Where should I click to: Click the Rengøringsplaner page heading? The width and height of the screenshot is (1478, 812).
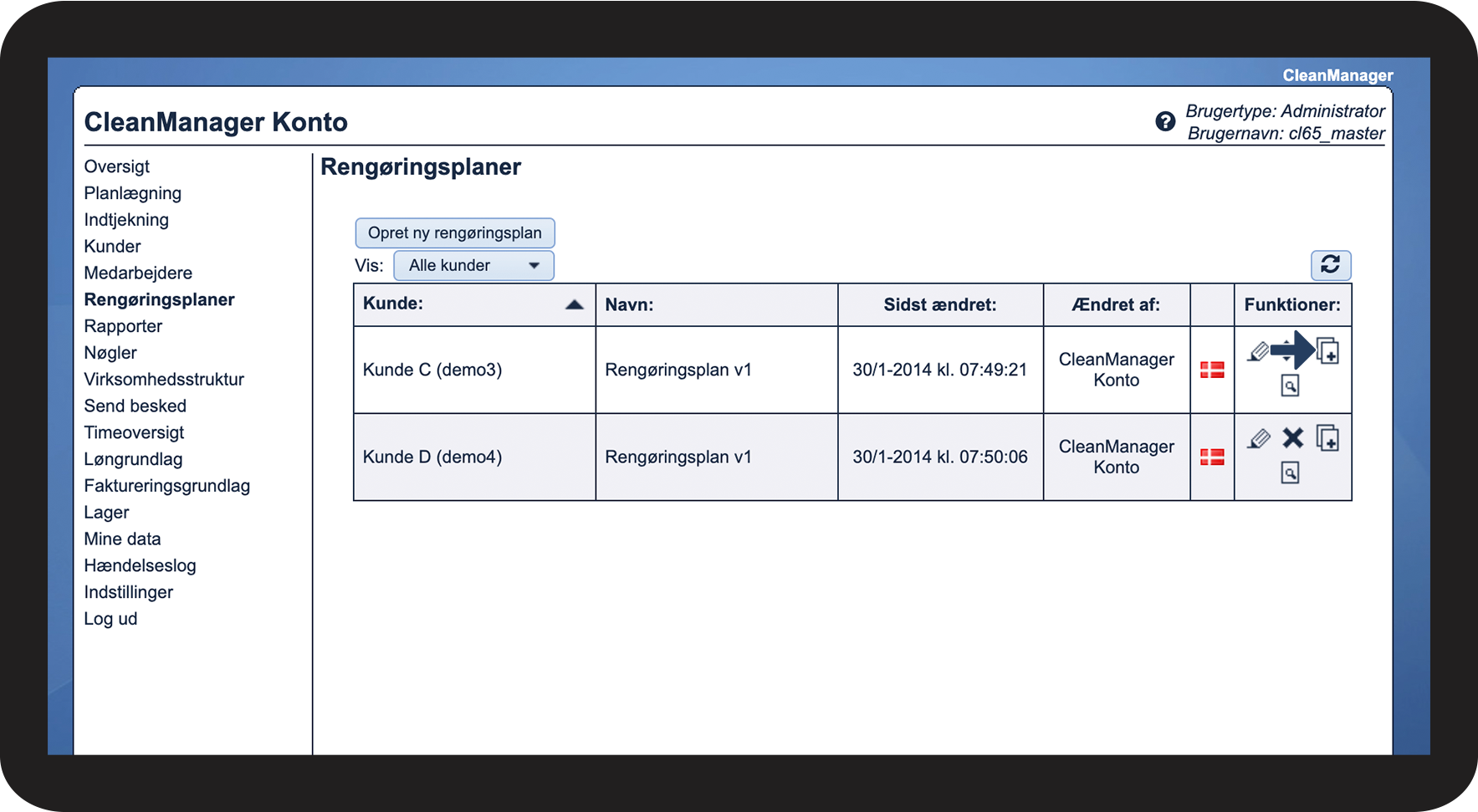(x=421, y=167)
